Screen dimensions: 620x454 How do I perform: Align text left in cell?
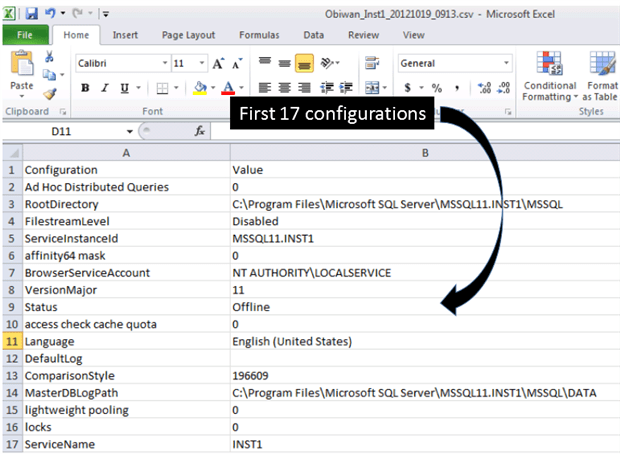click(x=265, y=87)
